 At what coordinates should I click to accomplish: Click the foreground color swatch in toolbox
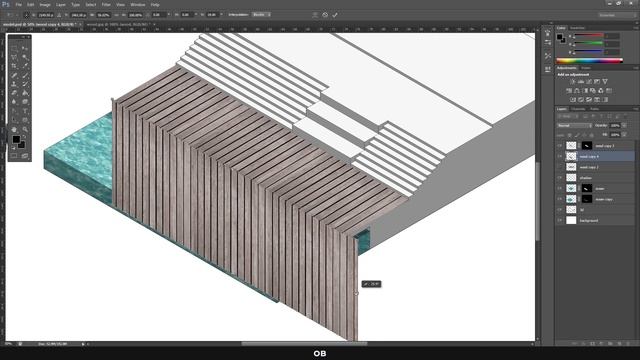click(16, 140)
